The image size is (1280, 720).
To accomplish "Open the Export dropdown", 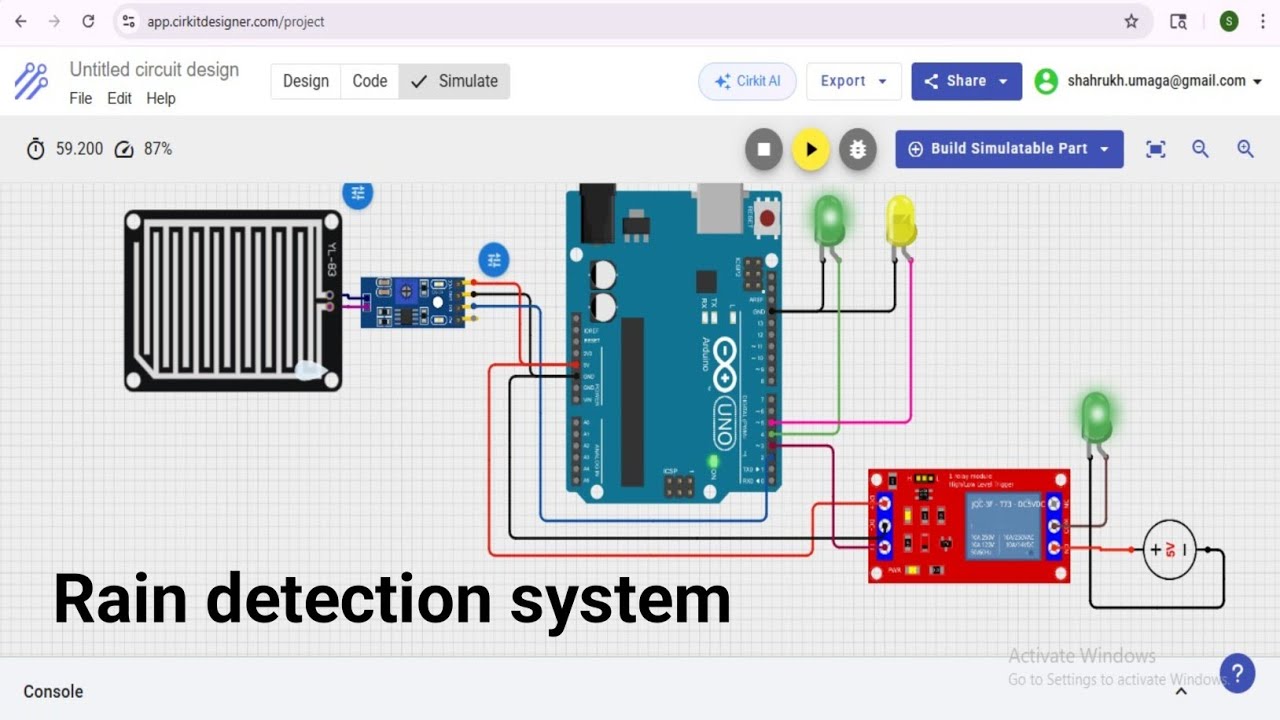I will (854, 81).
